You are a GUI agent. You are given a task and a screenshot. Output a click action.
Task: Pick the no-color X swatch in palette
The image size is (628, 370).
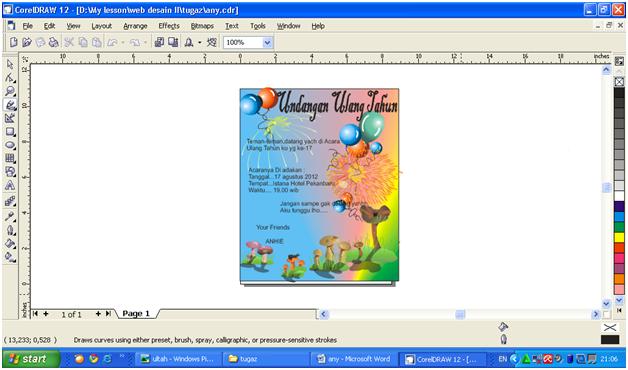click(619, 82)
